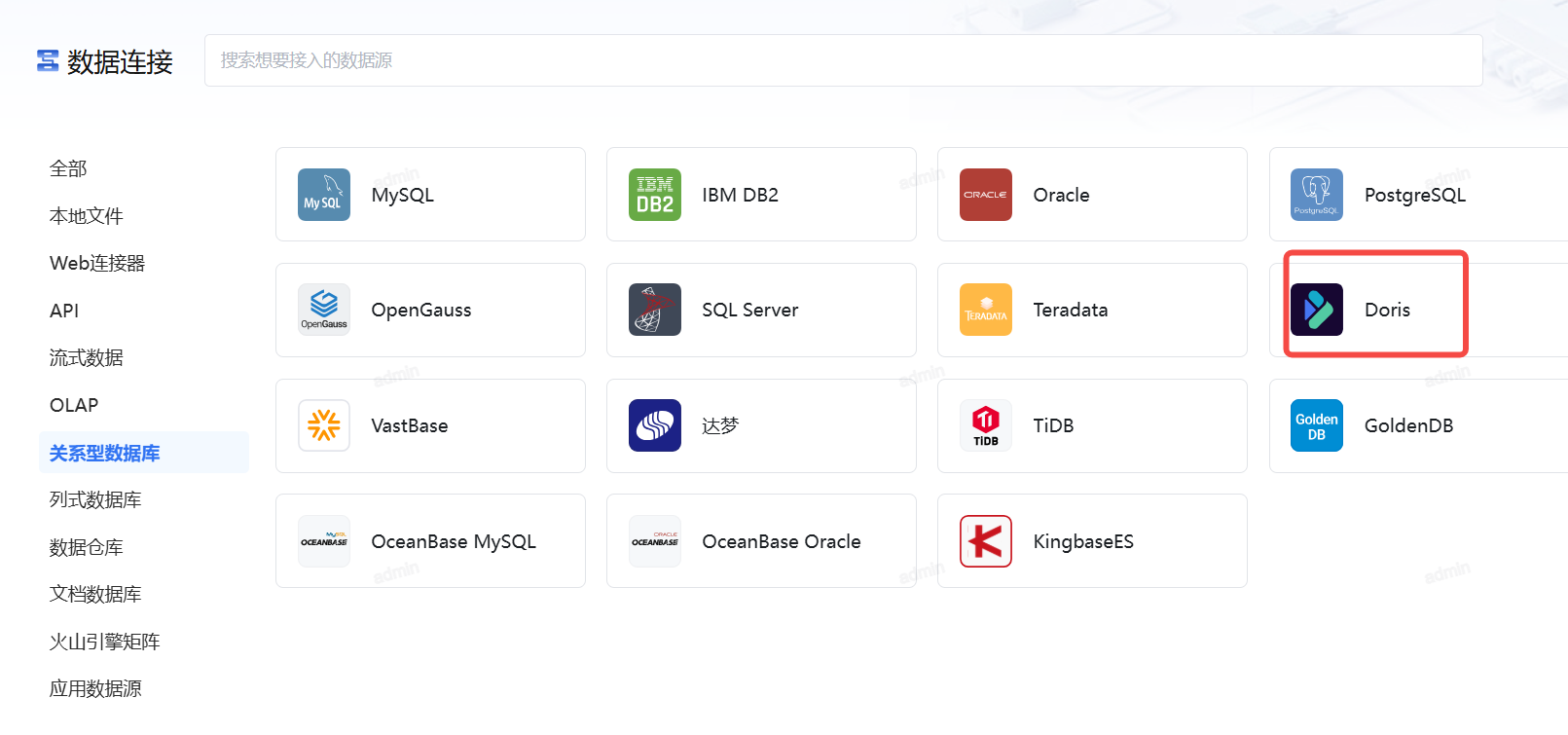
Task: Click the Teradata label text
Action: 1071,310
